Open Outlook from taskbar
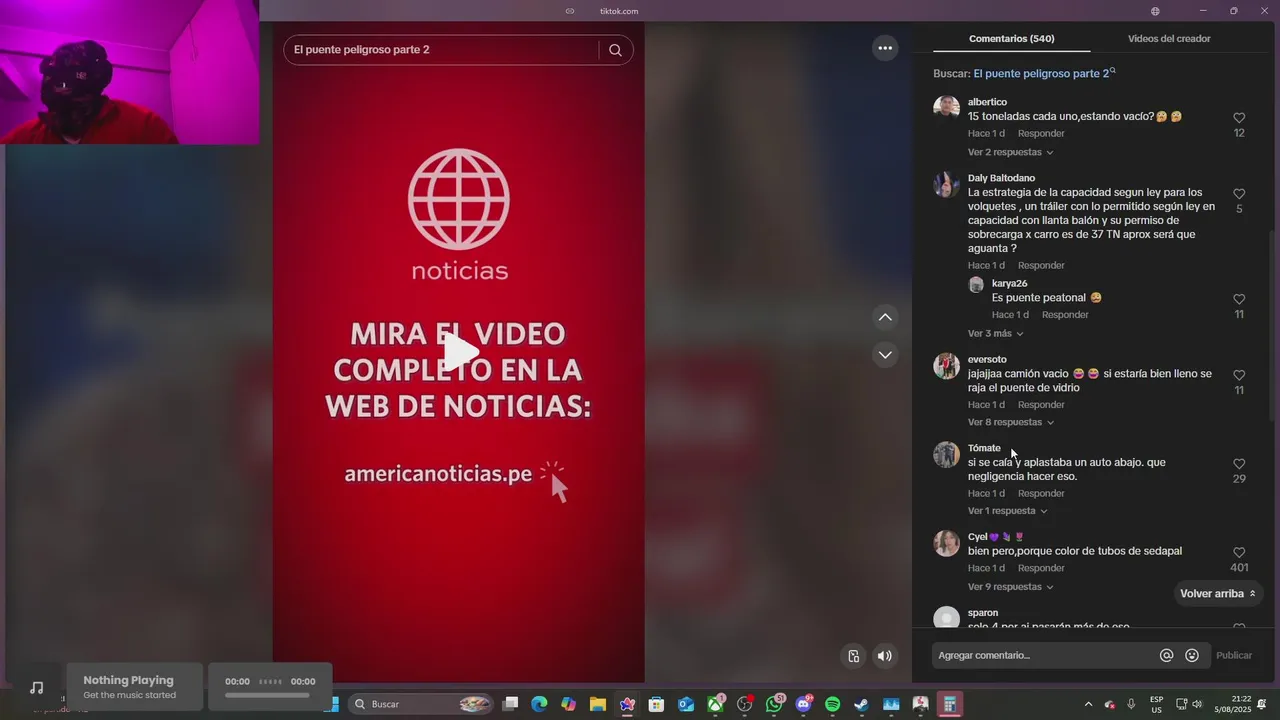1280x720 pixels. tap(686, 704)
